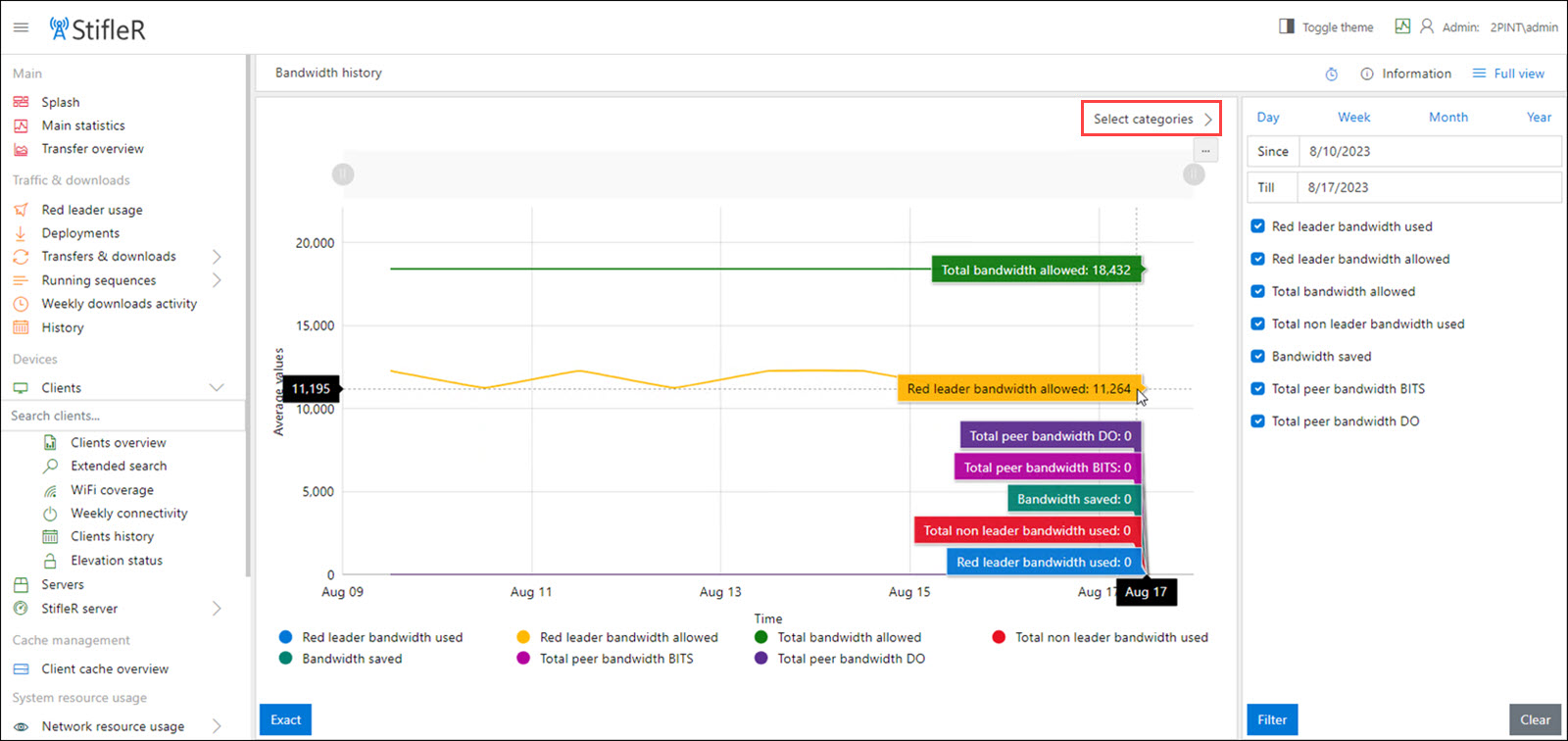The width and height of the screenshot is (1568, 741).
Task: Click the Elevation status lock icon
Action: tap(50, 561)
